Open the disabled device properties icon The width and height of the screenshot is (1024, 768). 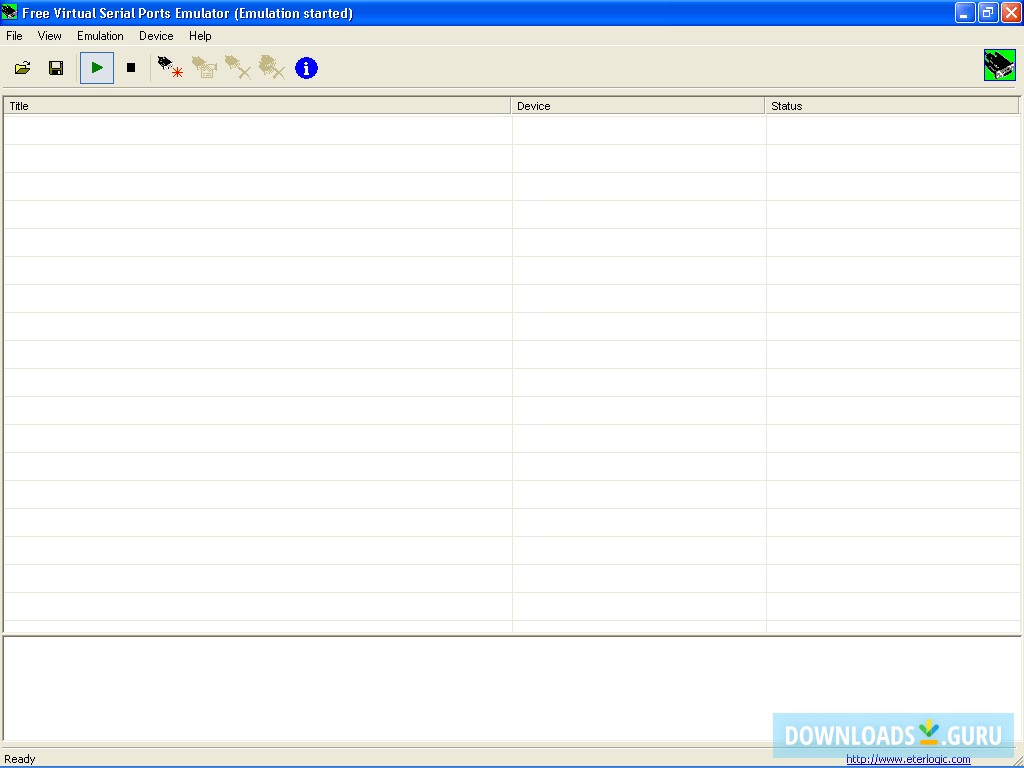tap(204, 68)
